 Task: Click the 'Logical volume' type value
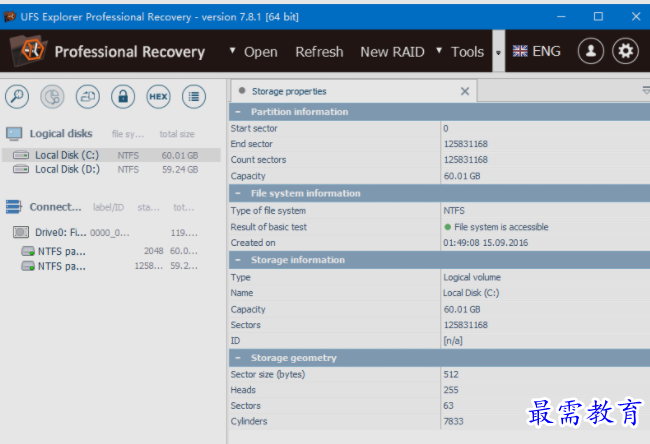click(472, 277)
